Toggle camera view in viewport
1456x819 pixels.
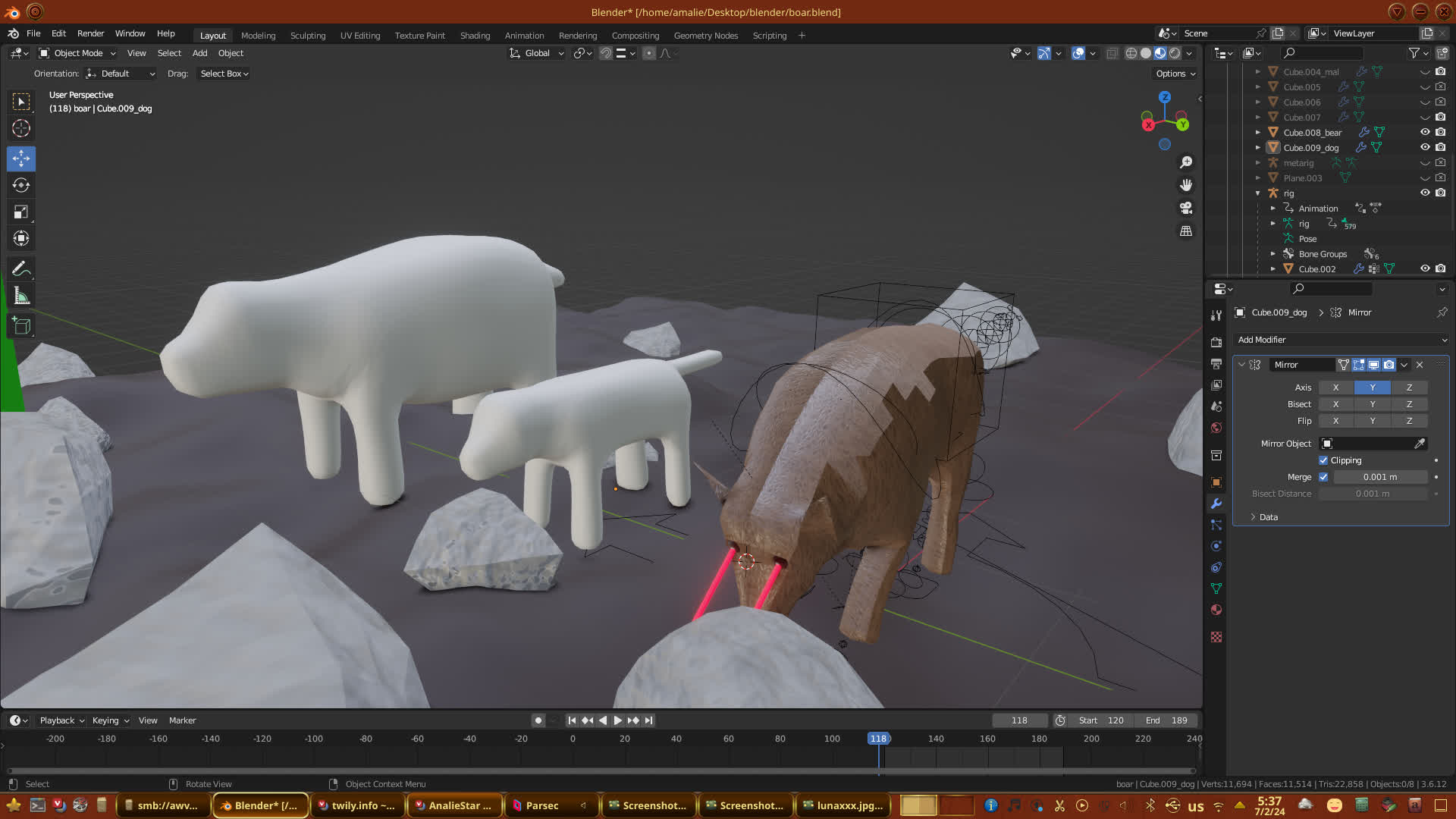(x=1186, y=208)
